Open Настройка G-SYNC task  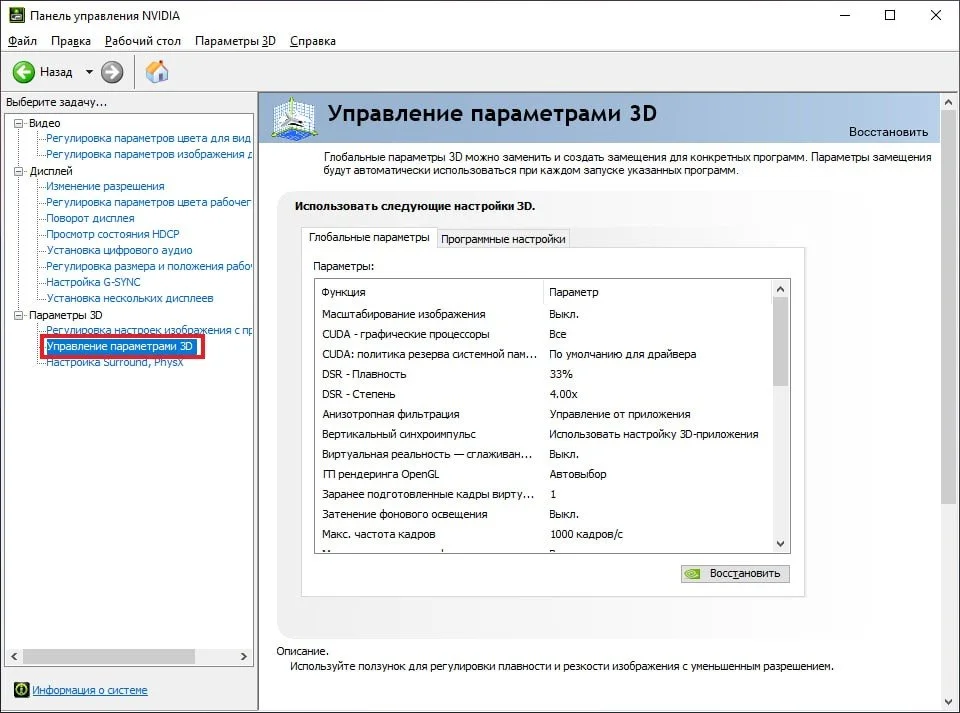click(x=93, y=282)
